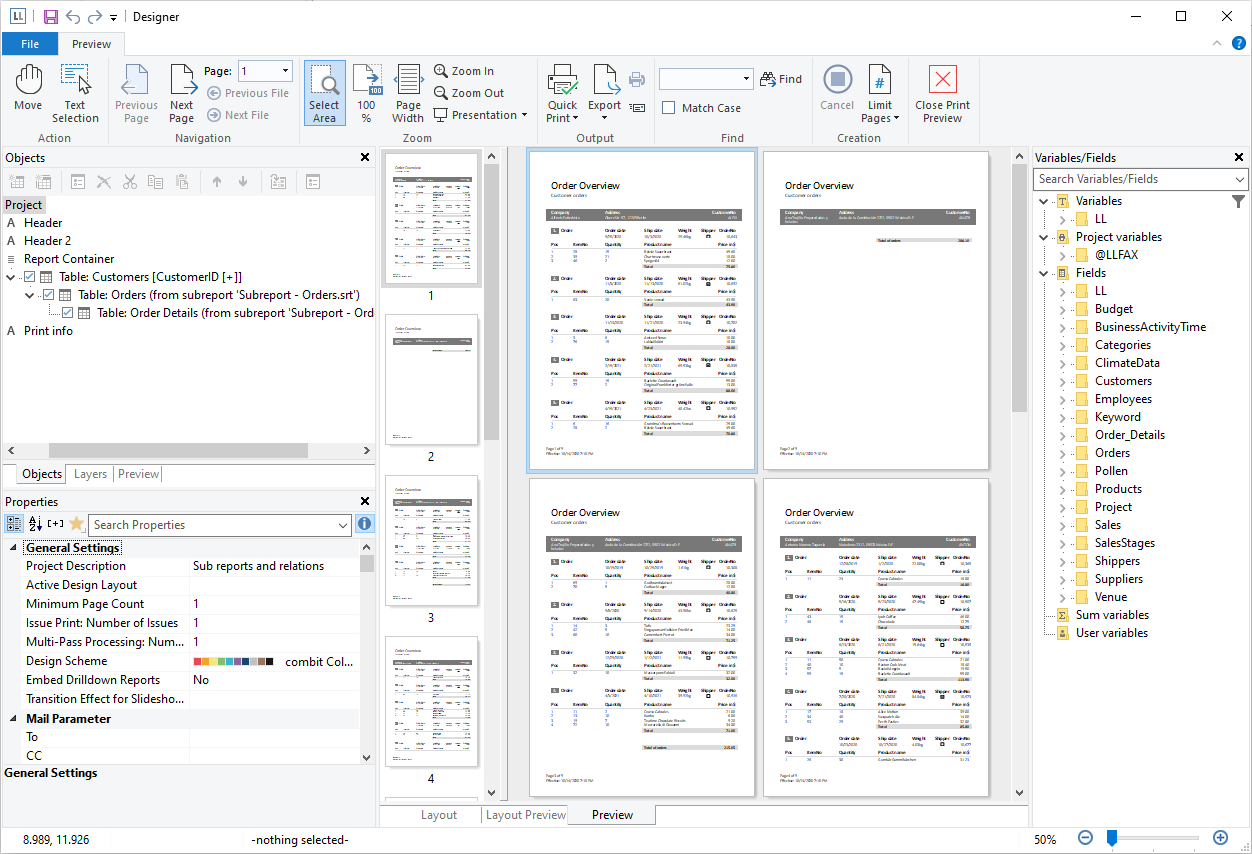Click the Search Properties field
The image size is (1252, 854).
(x=219, y=525)
